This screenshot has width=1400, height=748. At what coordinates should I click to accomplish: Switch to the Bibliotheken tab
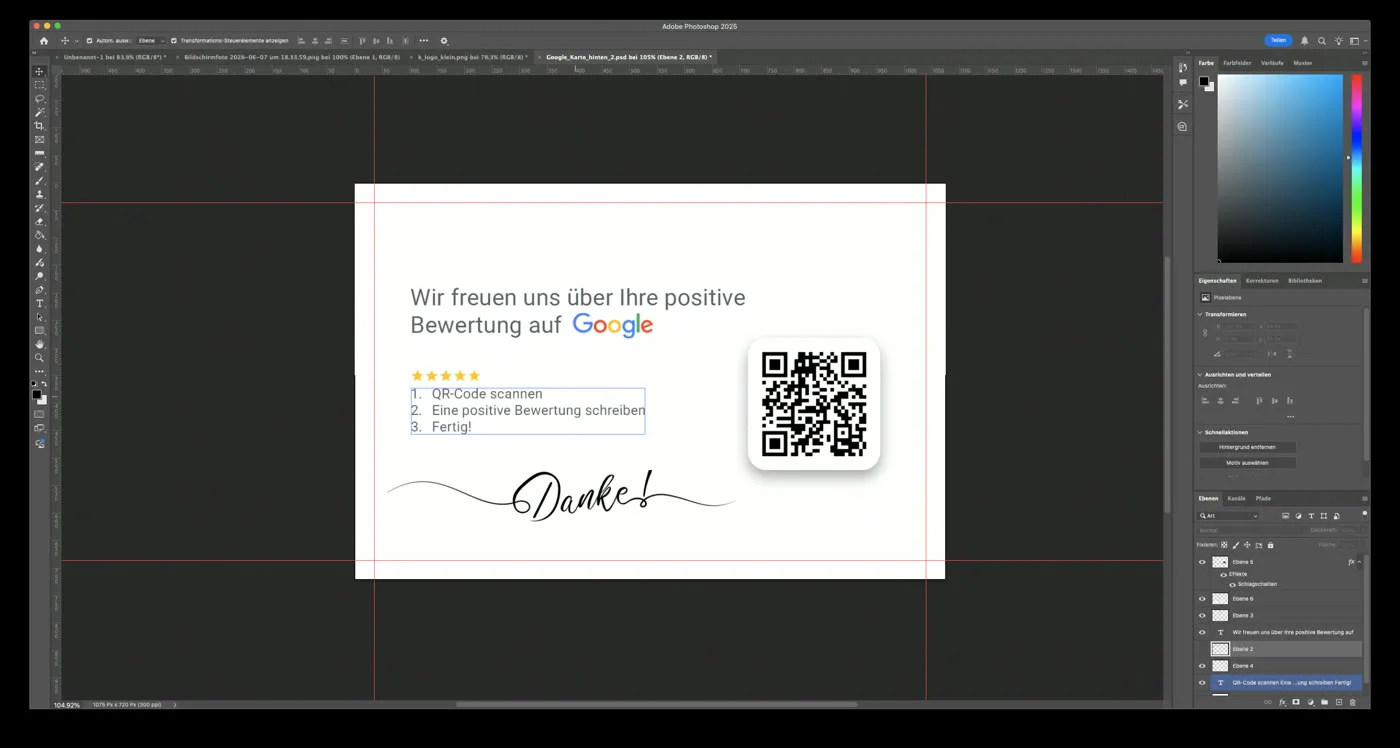pos(1305,281)
